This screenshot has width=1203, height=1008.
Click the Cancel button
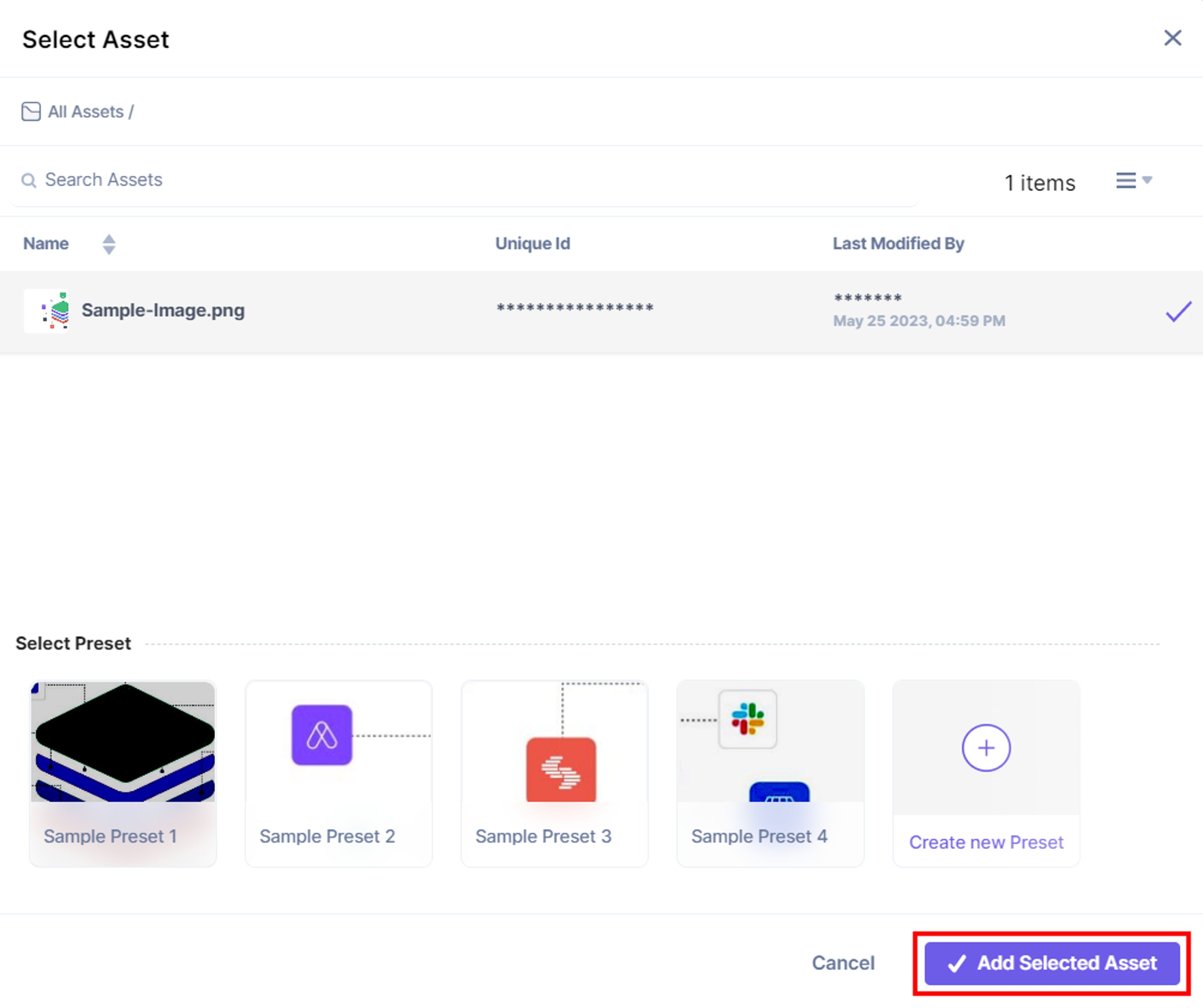point(843,963)
